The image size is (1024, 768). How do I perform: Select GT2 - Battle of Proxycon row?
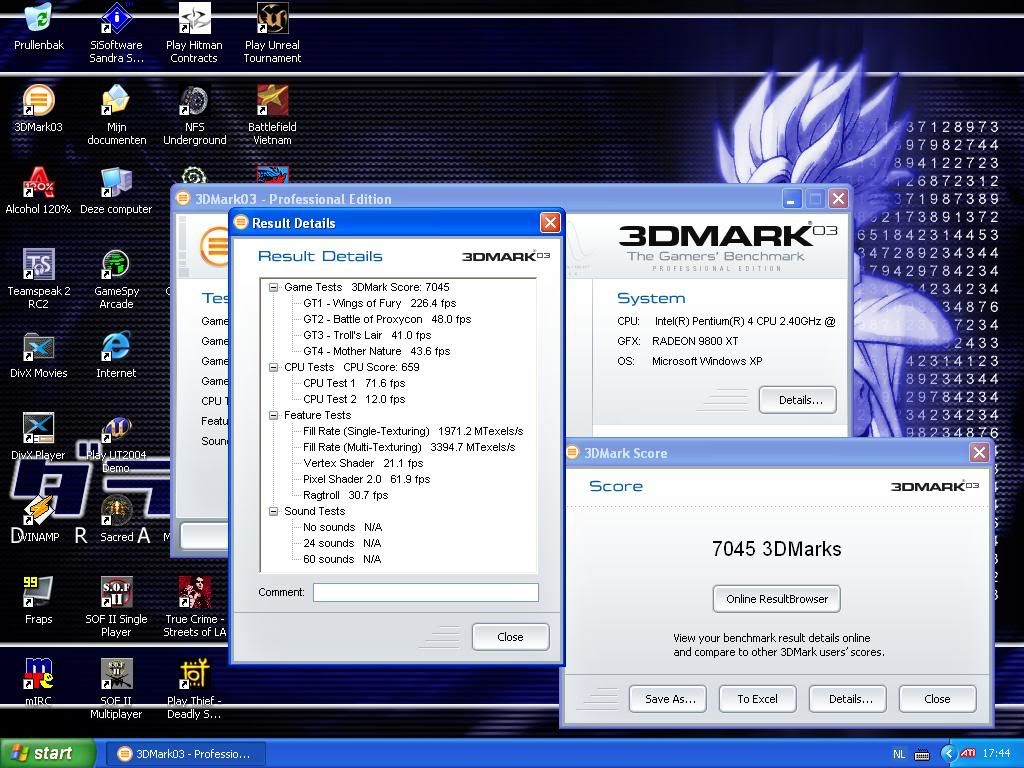[x=387, y=319]
